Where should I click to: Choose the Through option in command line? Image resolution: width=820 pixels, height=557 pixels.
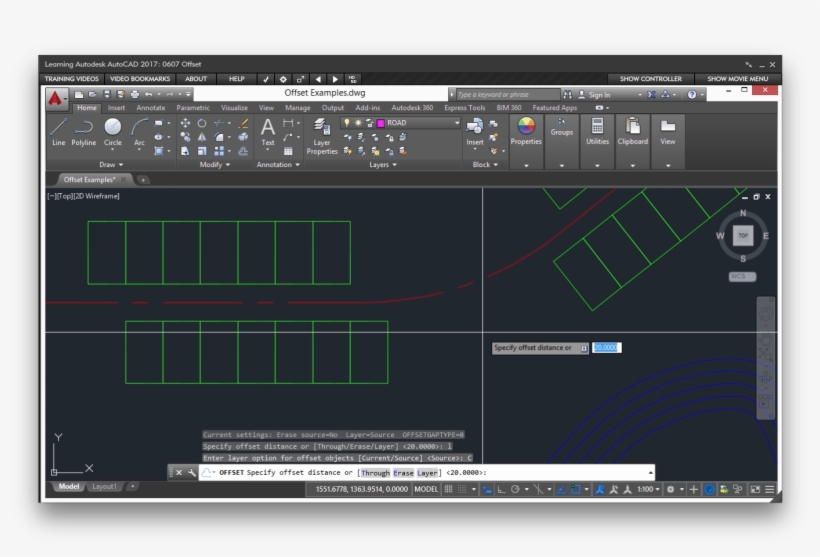(375, 473)
